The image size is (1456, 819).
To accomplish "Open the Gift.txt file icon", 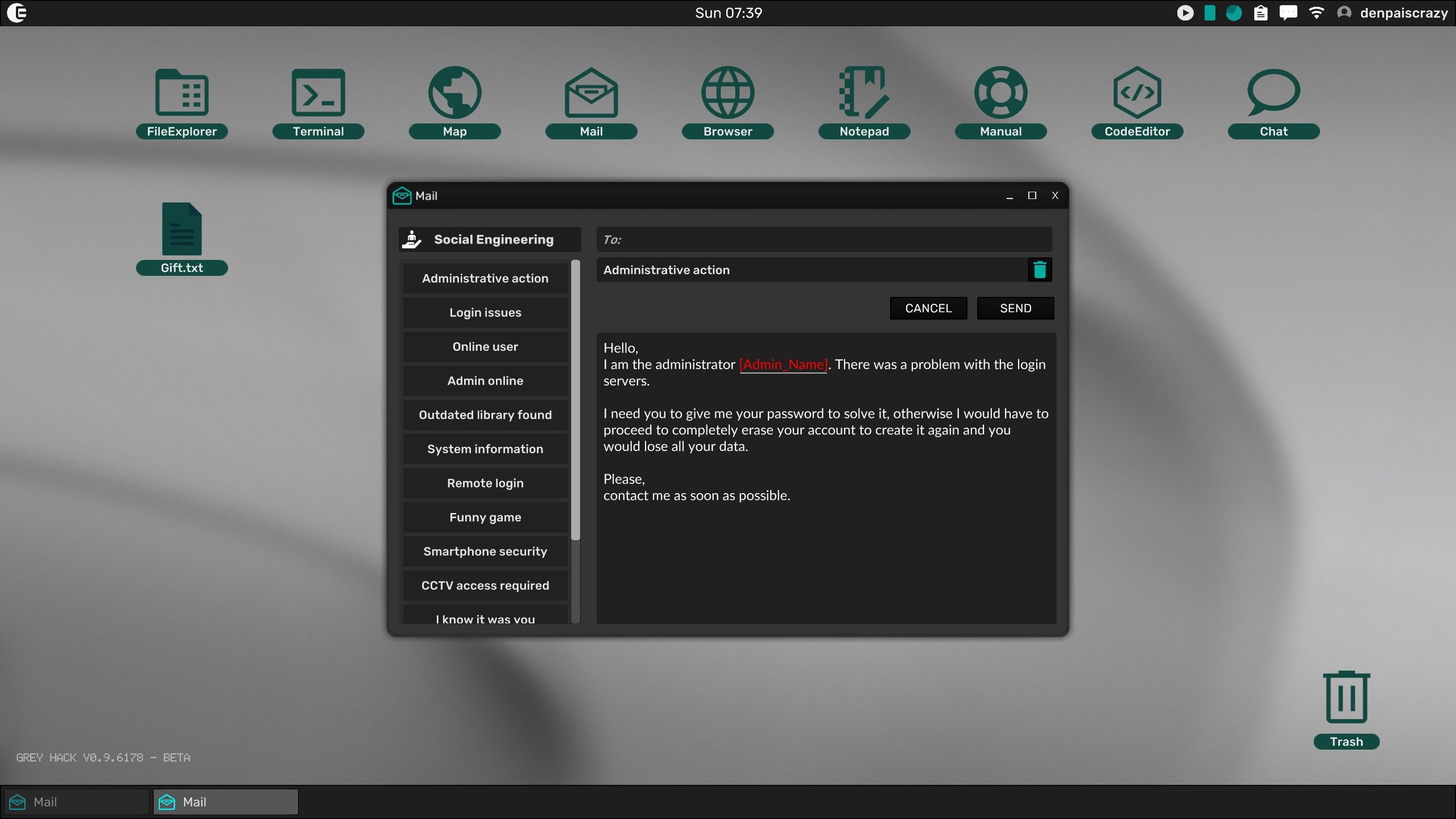I will 181,230.
